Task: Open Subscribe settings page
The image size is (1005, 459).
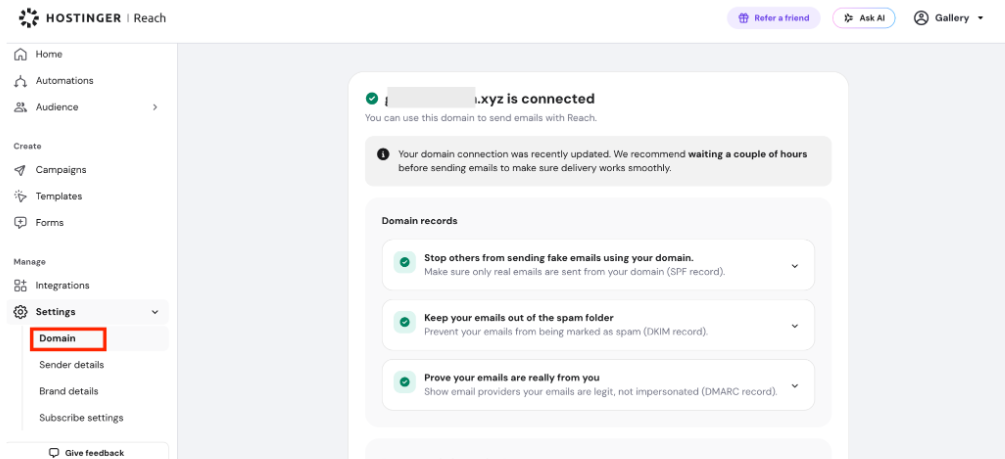Action: (81, 417)
